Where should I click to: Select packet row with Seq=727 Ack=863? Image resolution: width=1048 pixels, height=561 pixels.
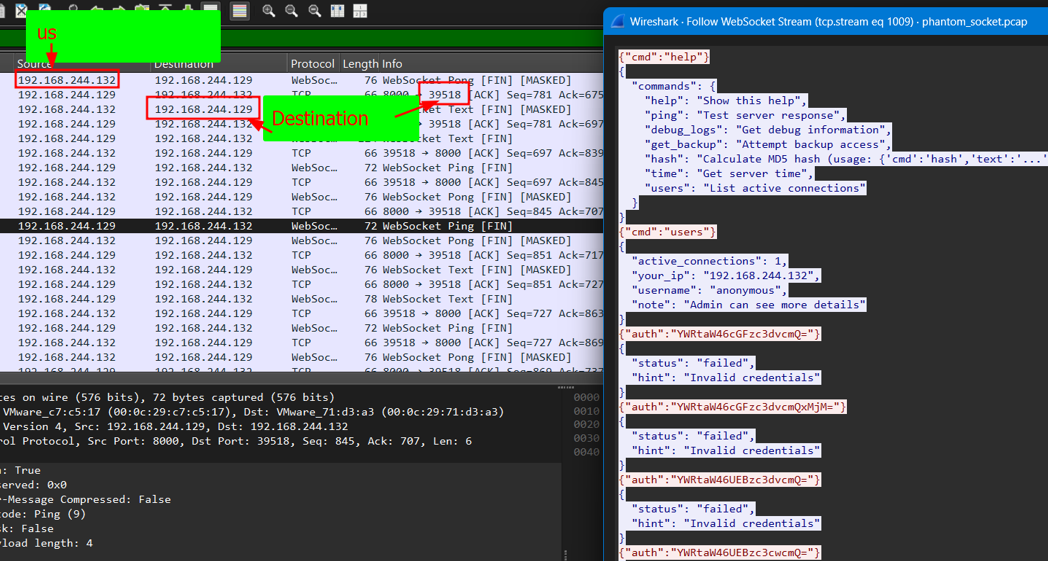tap(301, 314)
